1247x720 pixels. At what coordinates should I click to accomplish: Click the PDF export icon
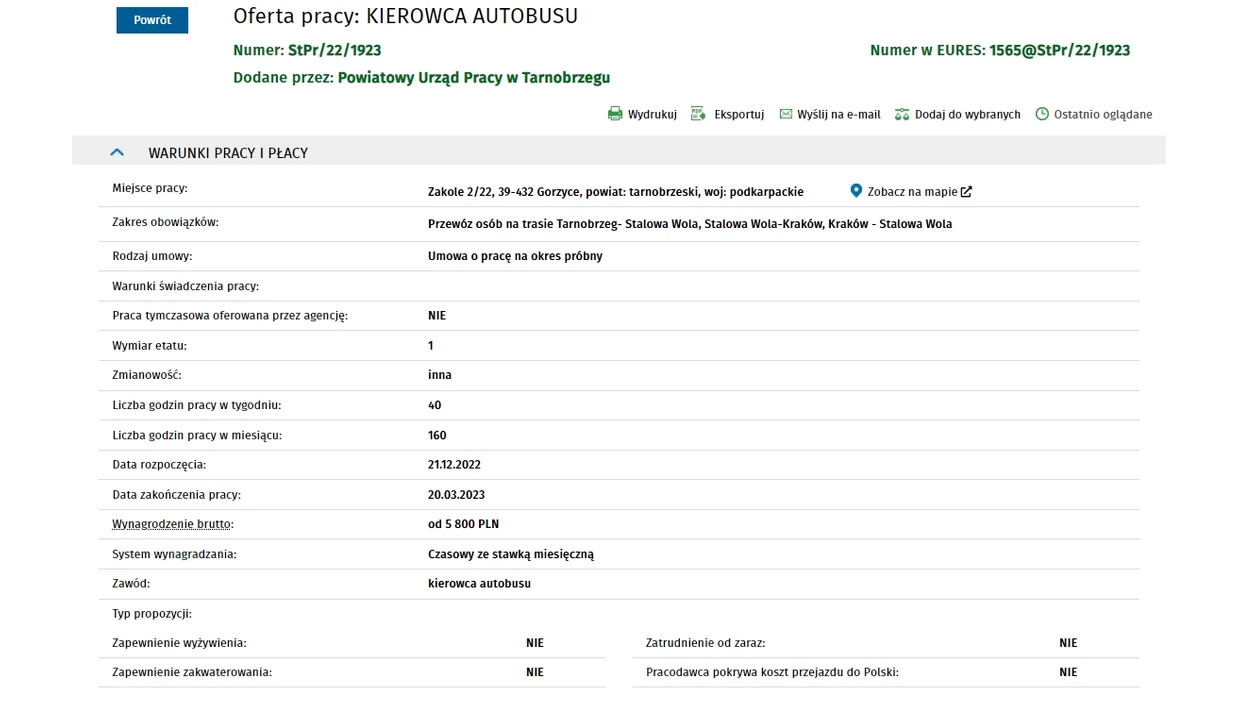[x=698, y=114]
